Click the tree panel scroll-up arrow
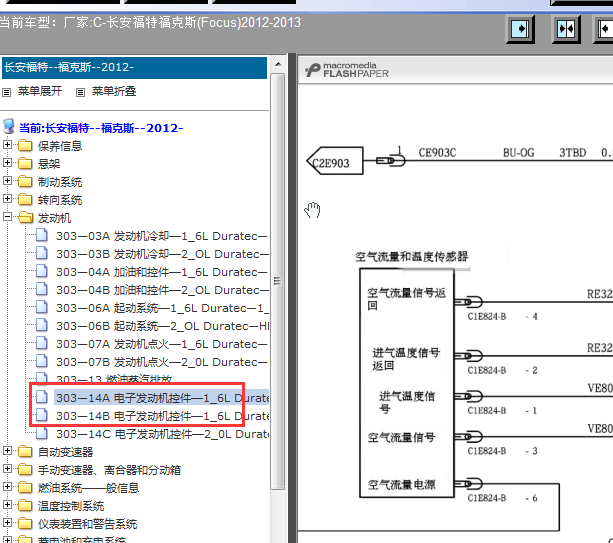This screenshot has height=543, width=613. pos(278,65)
